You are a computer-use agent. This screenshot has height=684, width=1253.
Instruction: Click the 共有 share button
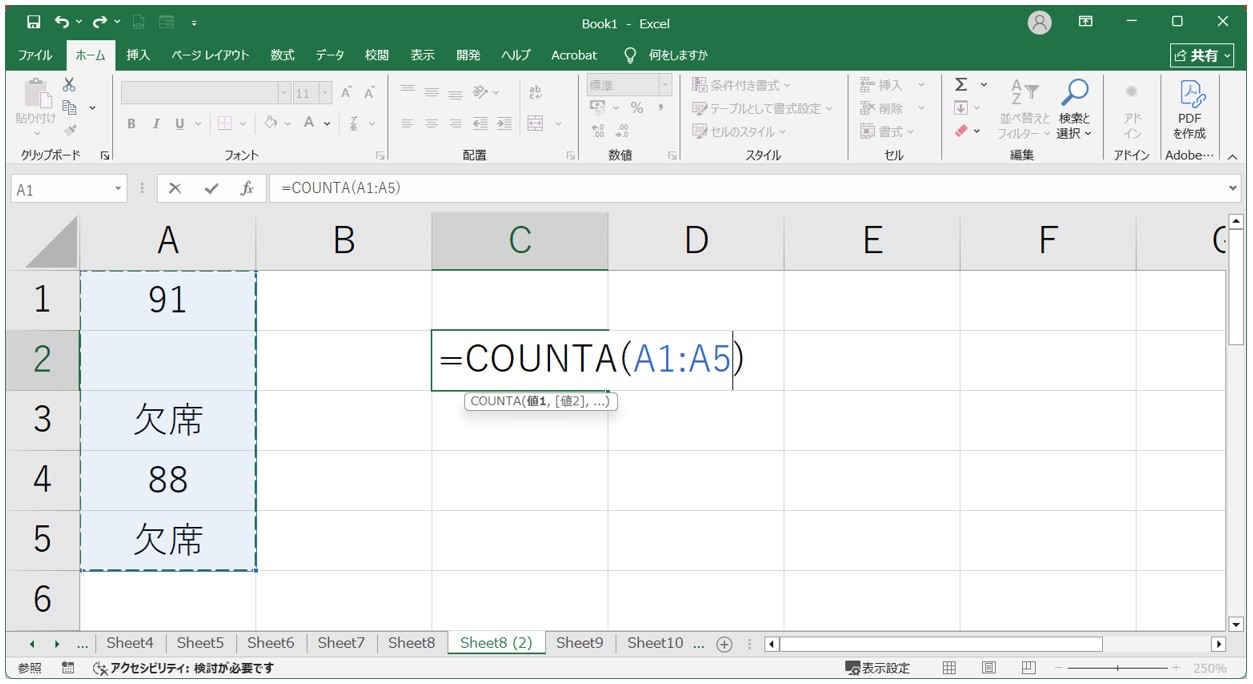(1202, 55)
